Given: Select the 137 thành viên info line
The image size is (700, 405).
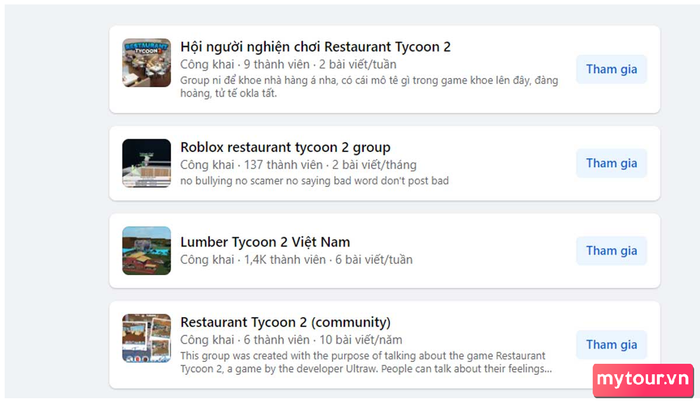Looking at the screenshot, I should coord(298,165).
